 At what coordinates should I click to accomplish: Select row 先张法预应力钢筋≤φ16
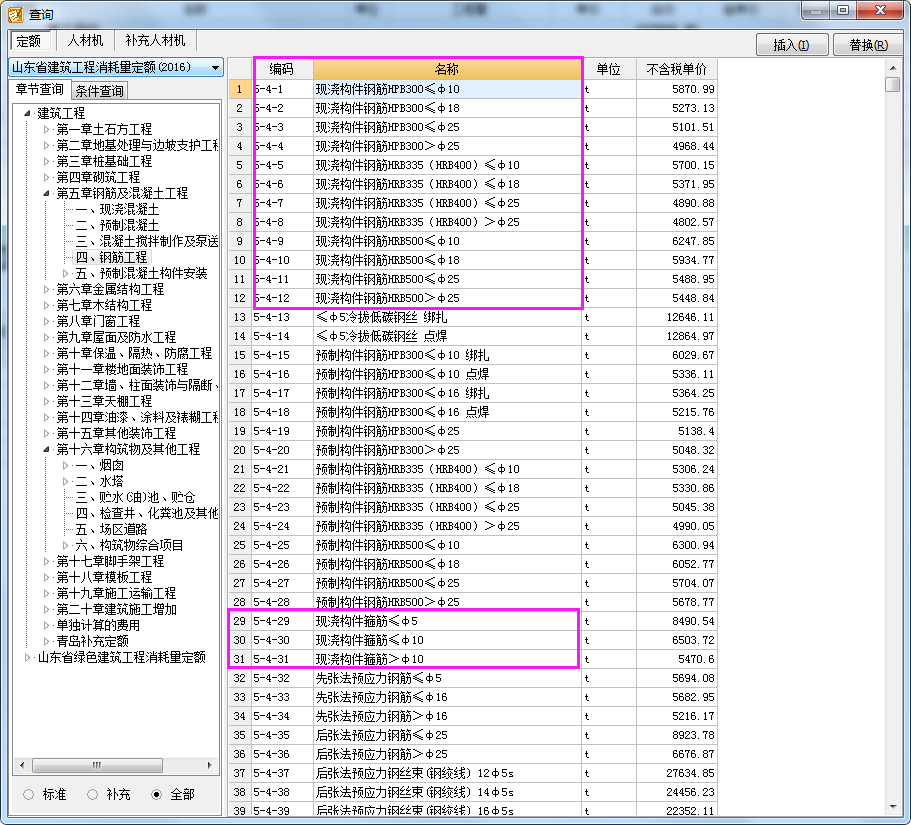[x=447, y=697]
